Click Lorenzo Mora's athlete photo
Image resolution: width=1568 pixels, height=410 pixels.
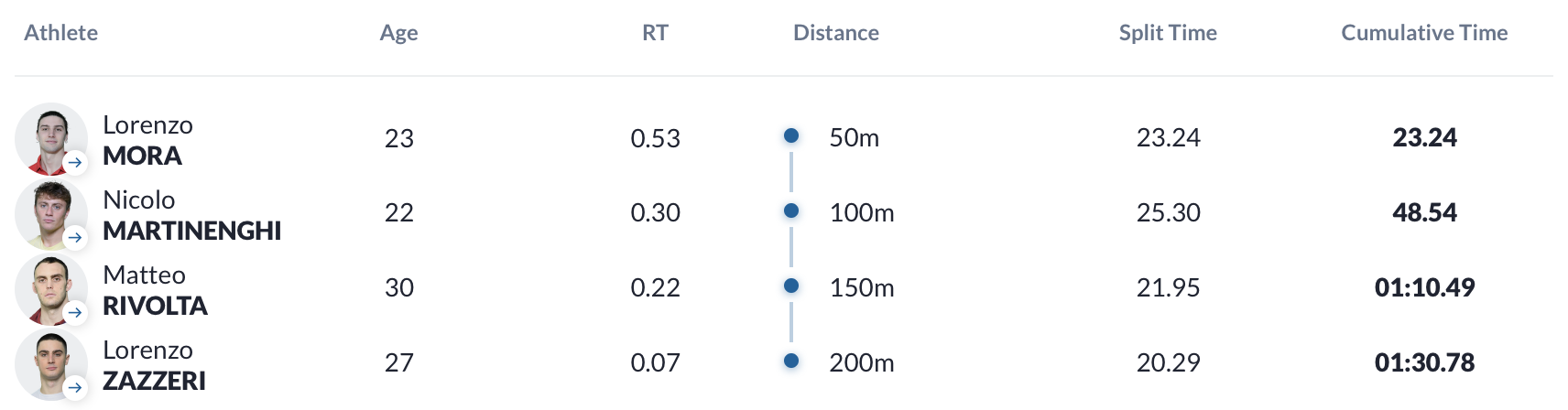[x=51, y=139]
